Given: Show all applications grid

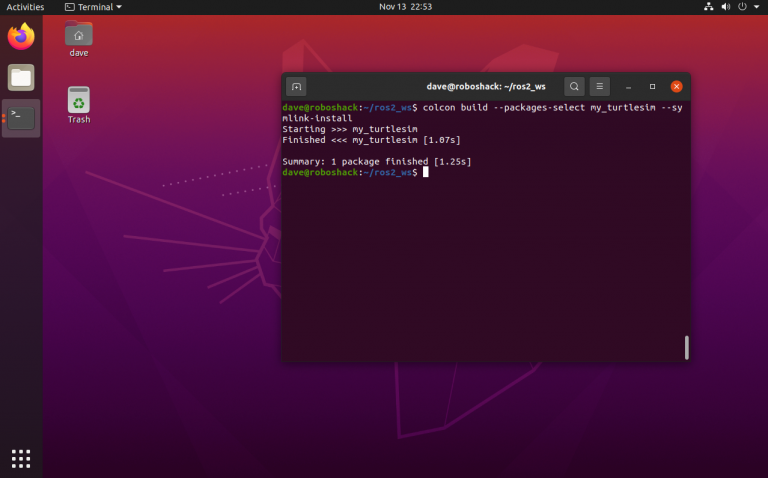Looking at the screenshot, I should point(21,458).
